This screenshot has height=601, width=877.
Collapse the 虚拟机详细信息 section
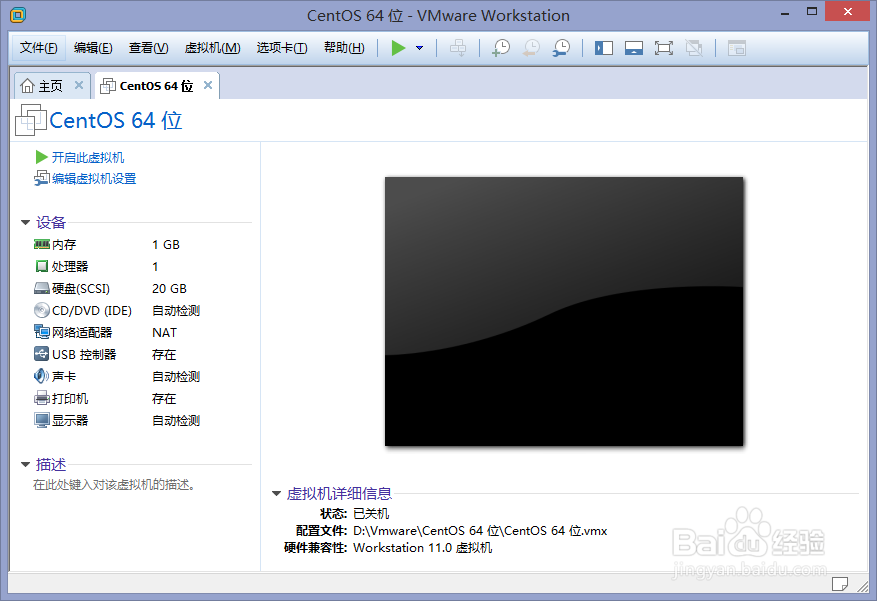click(276, 494)
